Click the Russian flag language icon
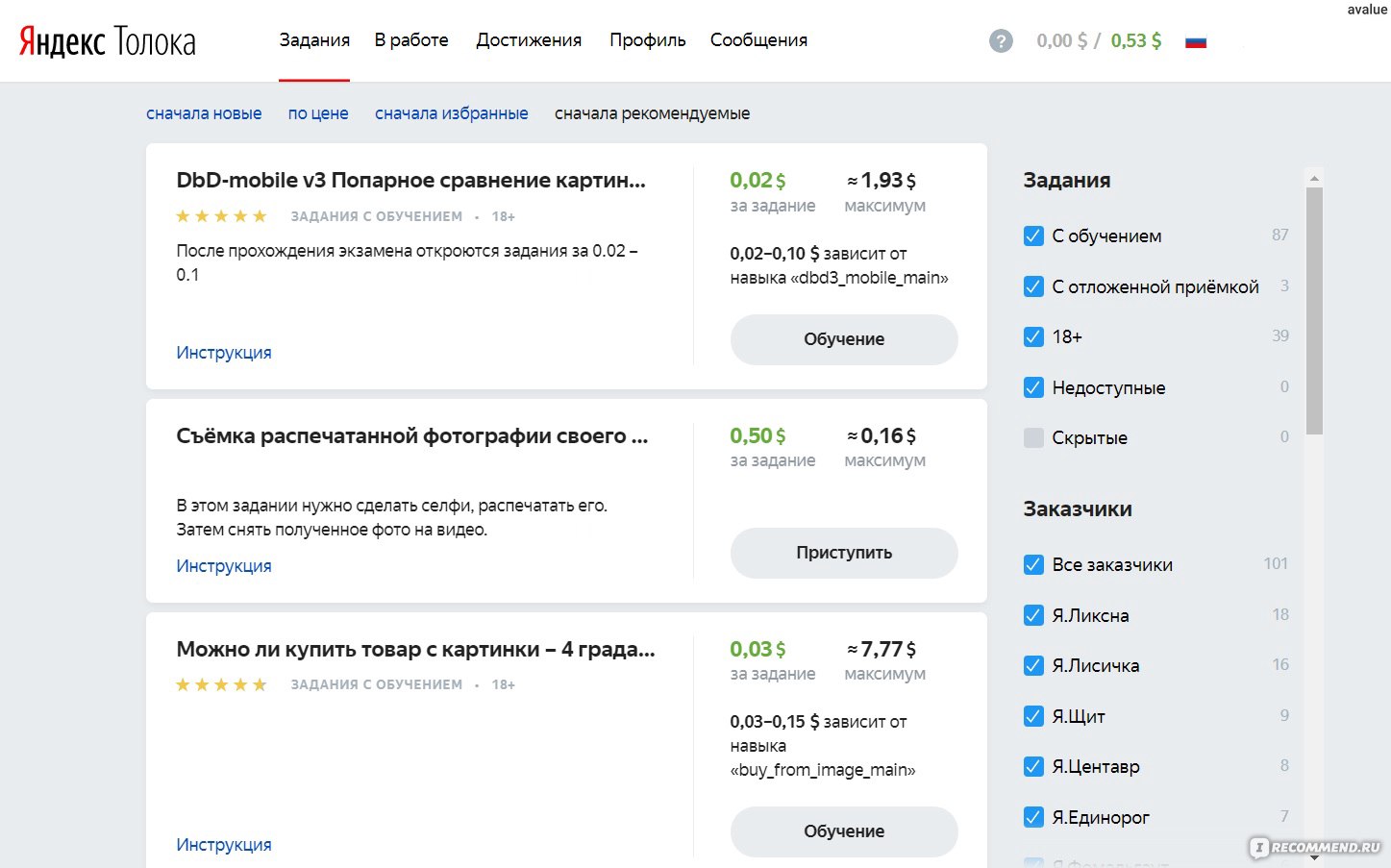Image resolution: width=1391 pixels, height=868 pixels. coord(1196,41)
